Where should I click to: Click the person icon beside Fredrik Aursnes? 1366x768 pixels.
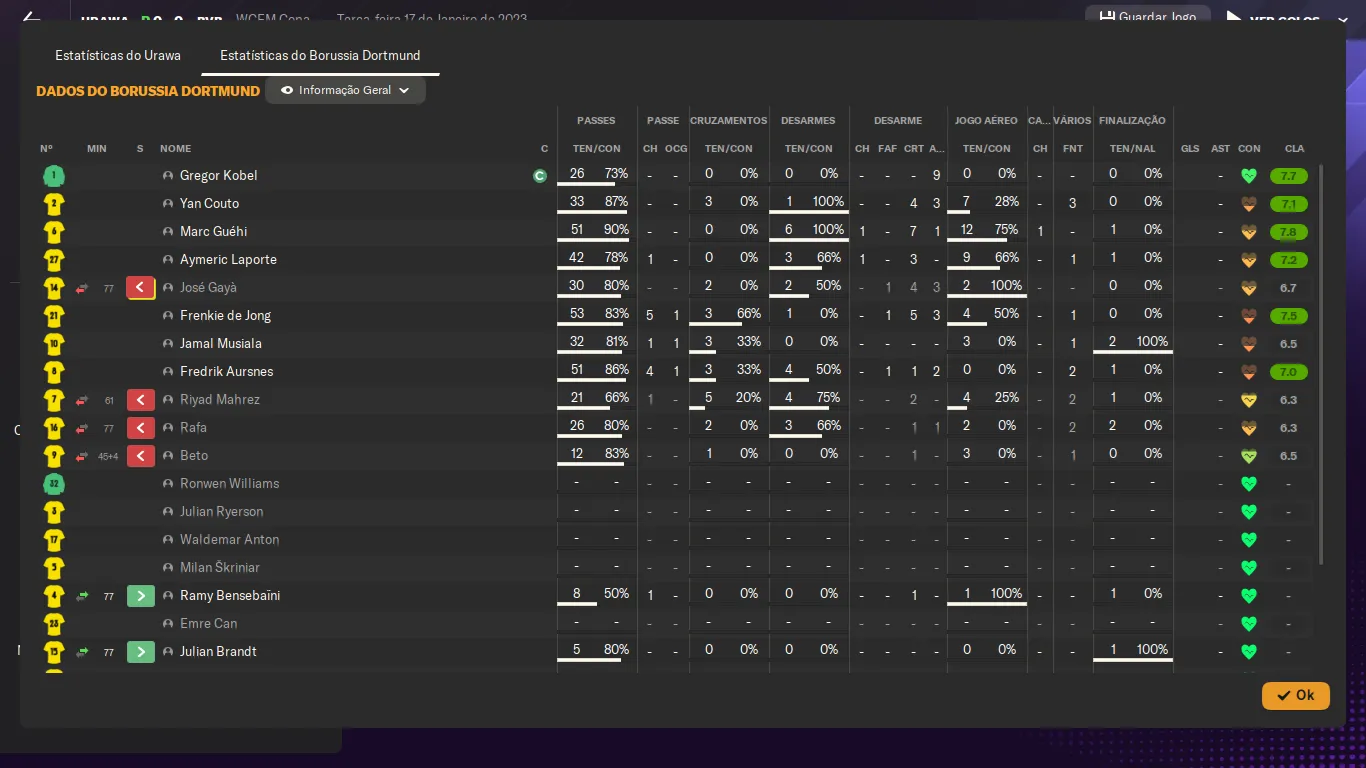click(x=168, y=372)
